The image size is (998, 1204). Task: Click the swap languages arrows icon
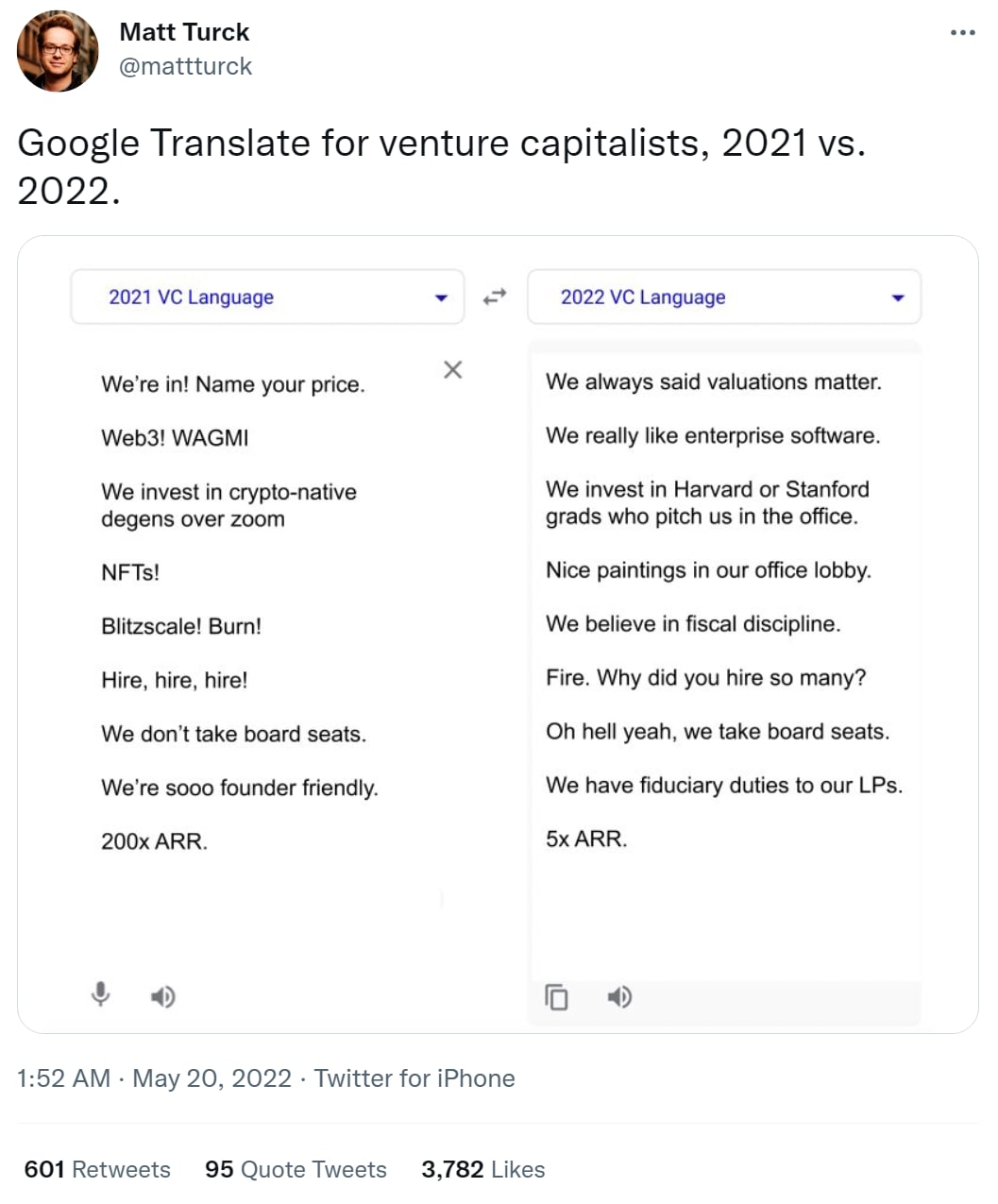tap(495, 297)
